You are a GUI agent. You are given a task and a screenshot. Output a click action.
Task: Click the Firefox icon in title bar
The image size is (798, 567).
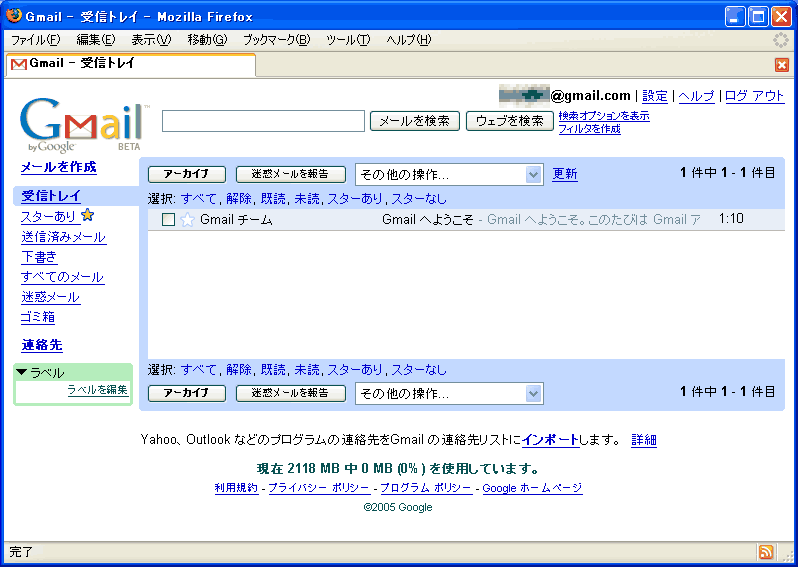coord(14,16)
